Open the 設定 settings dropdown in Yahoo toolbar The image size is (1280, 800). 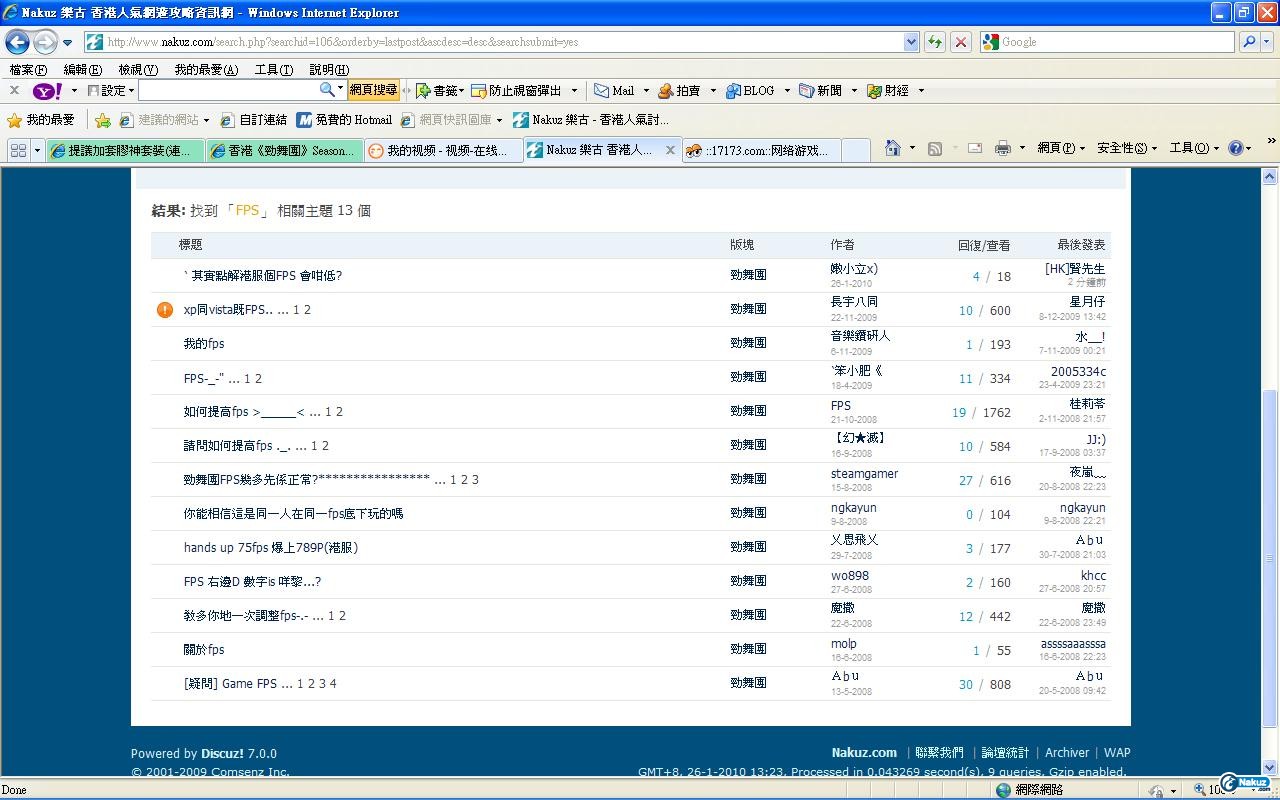[111, 90]
